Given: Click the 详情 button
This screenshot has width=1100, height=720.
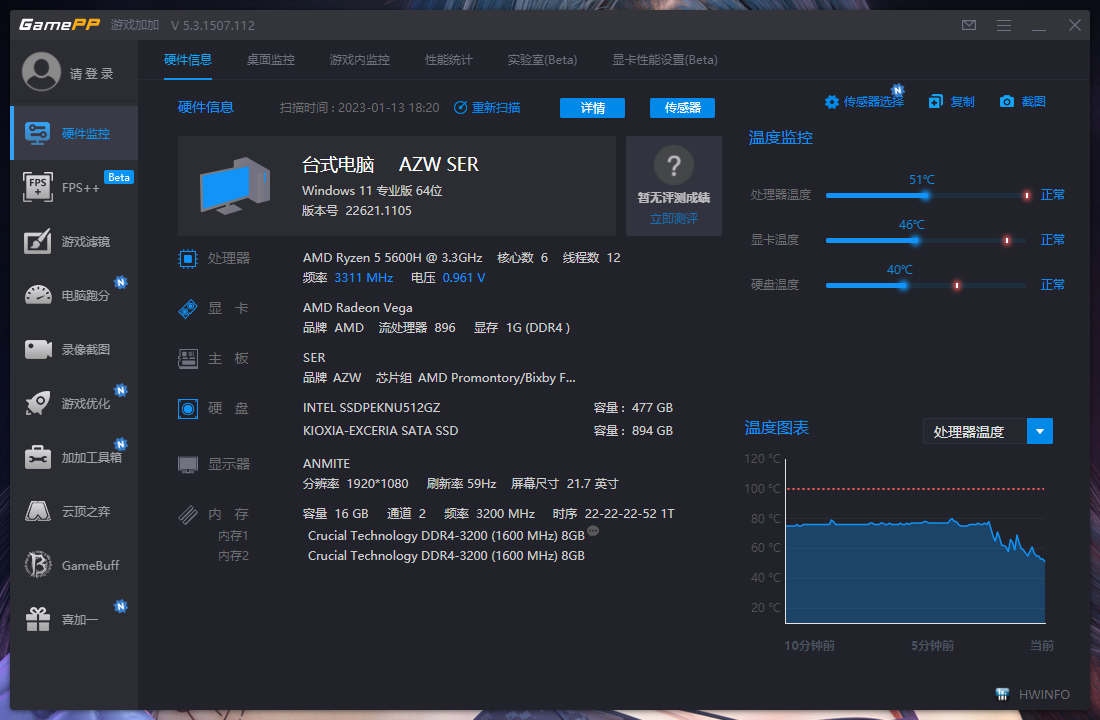Looking at the screenshot, I should click(592, 108).
